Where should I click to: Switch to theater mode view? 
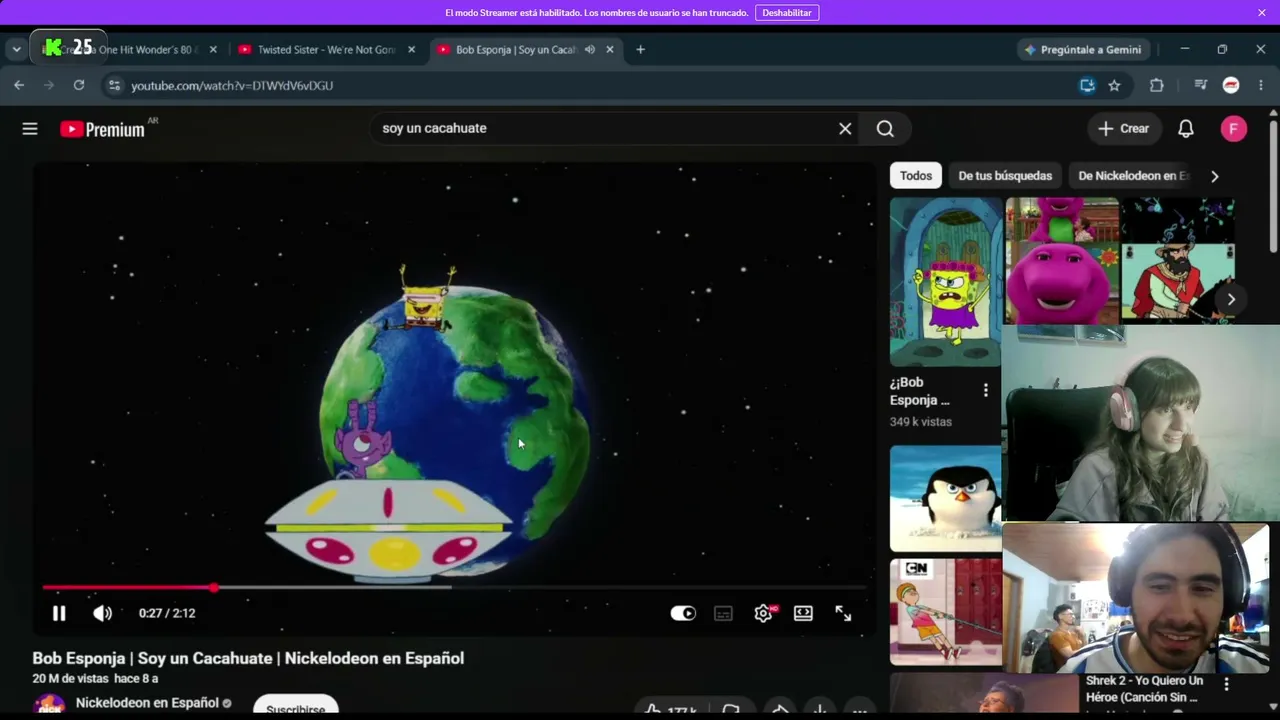coord(803,613)
